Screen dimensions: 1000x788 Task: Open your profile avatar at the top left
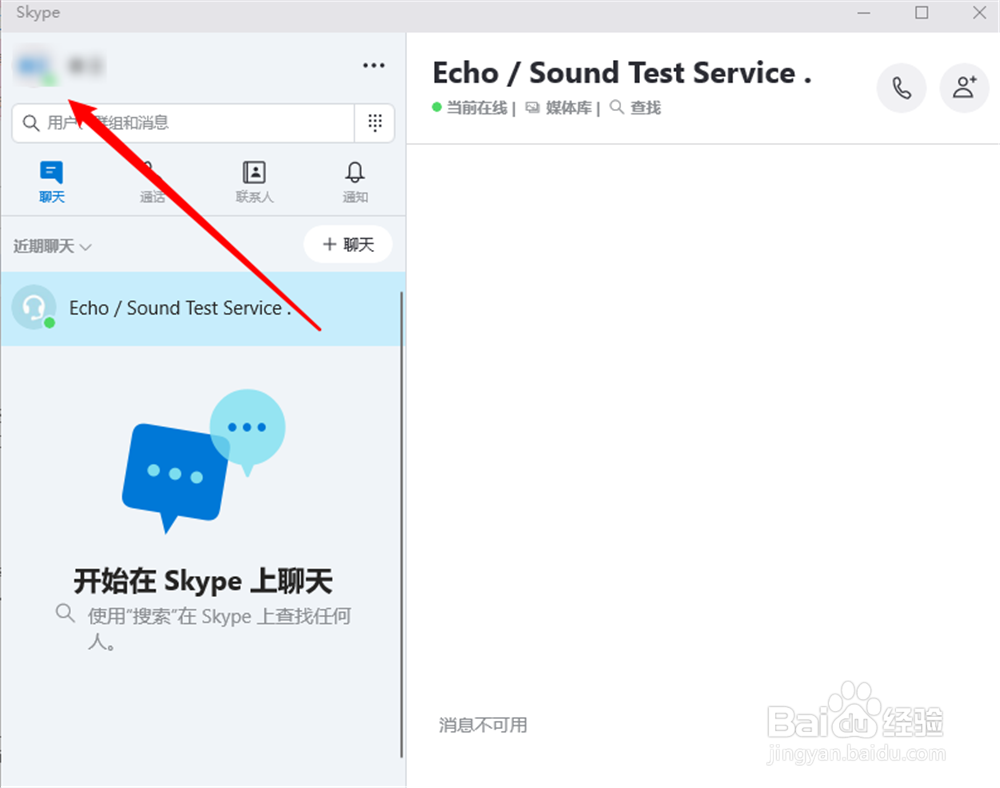30,65
